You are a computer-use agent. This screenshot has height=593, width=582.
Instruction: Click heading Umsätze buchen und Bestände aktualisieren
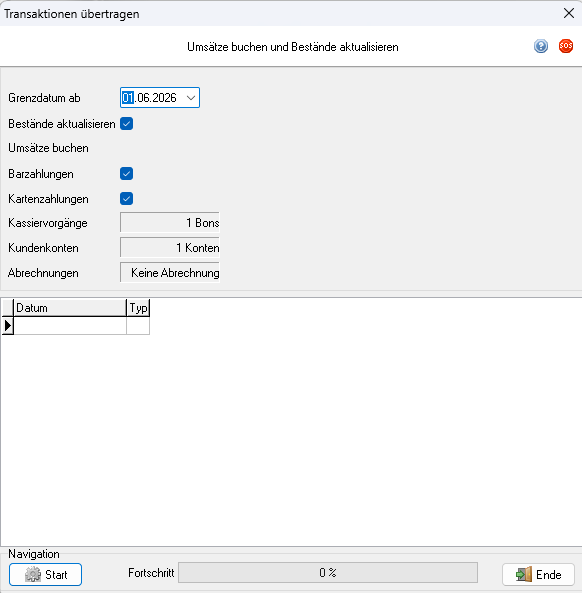click(293, 47)
